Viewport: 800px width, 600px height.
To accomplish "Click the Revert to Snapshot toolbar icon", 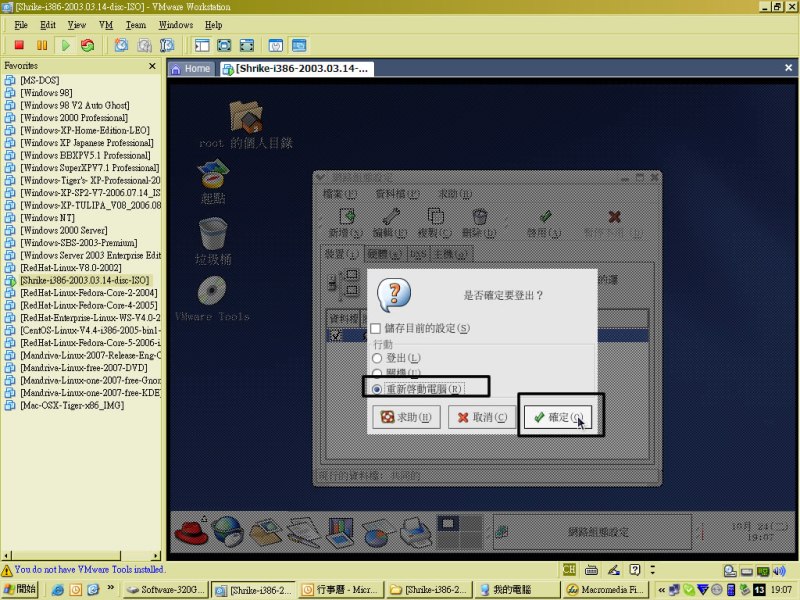I will (144, 45).
